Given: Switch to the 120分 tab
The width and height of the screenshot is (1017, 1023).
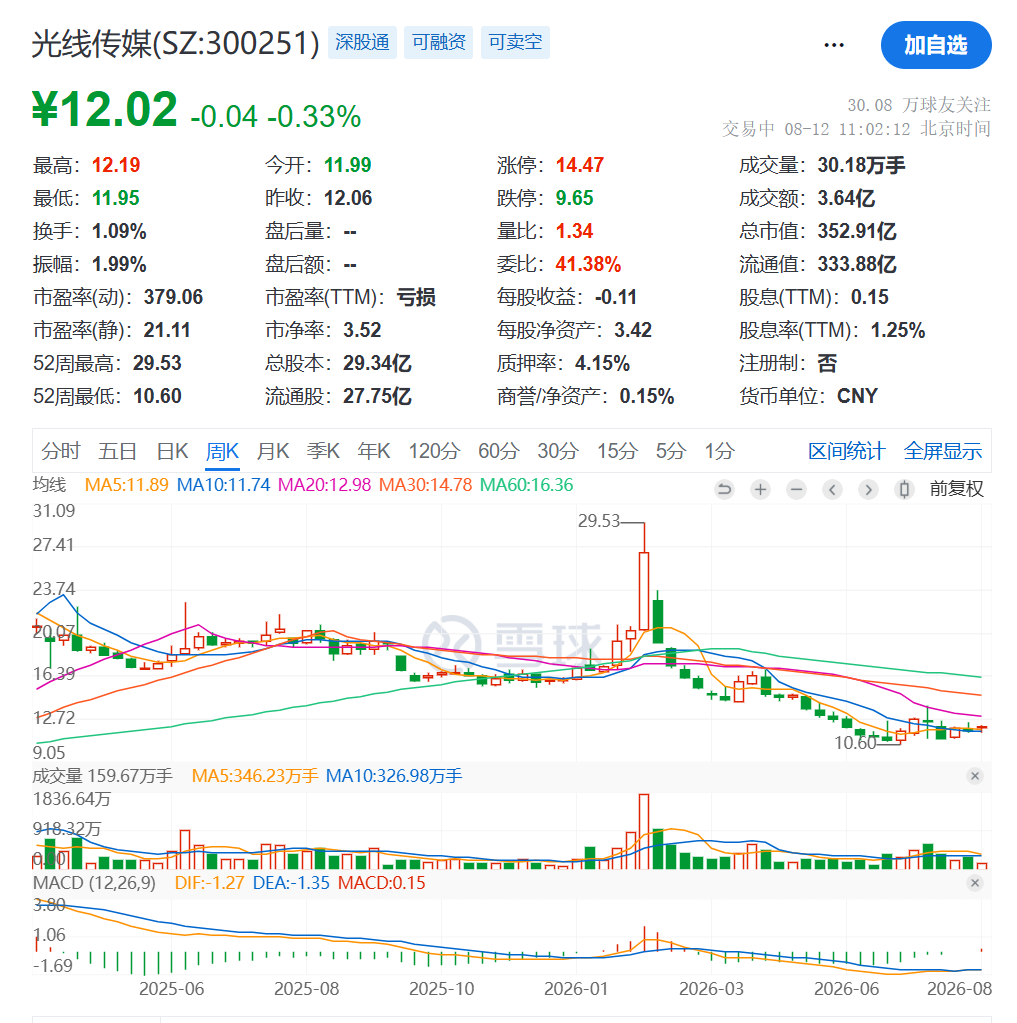Looking at the screenshot, I should pyautogui.click(x=434, y=451).
